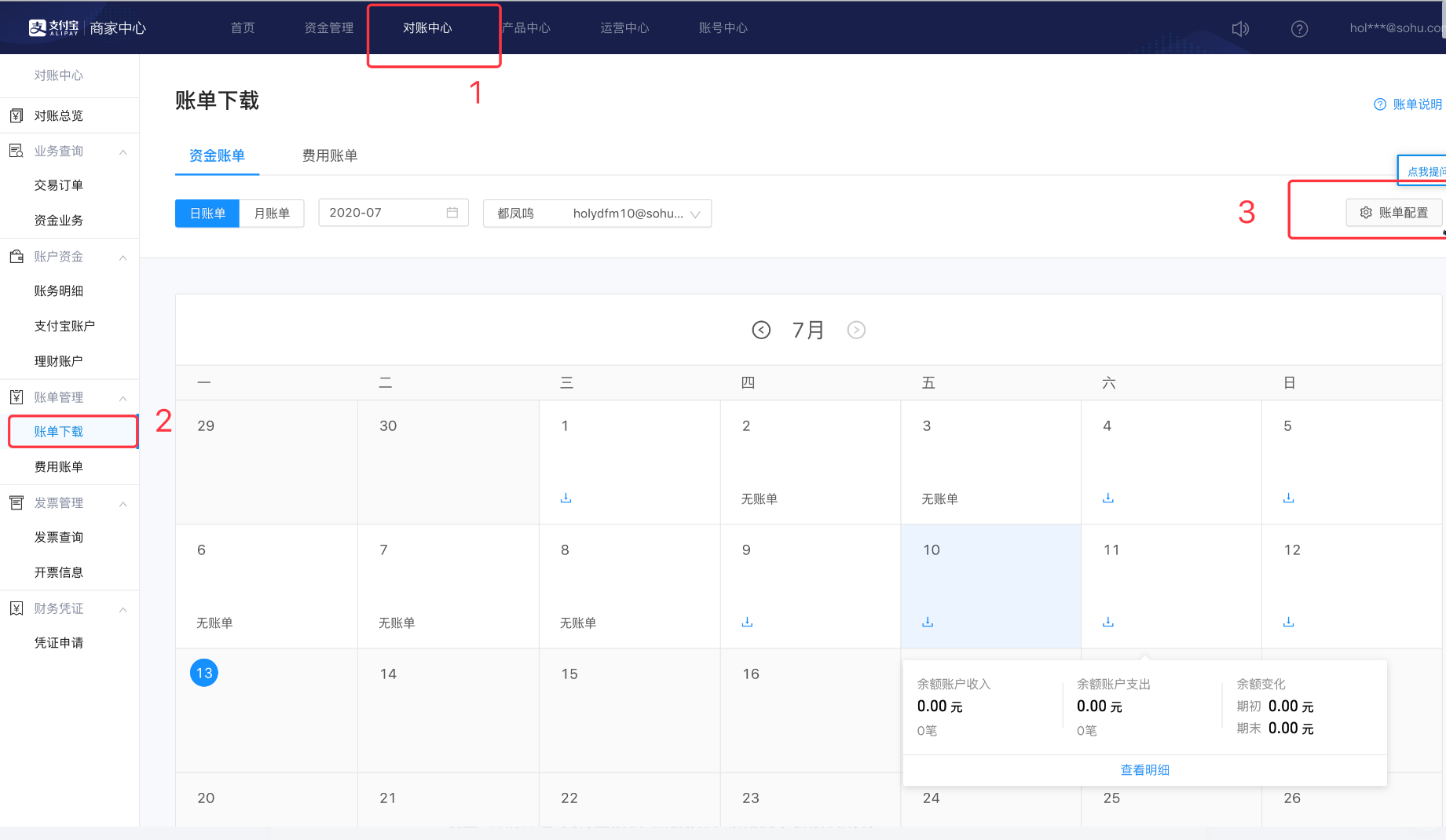Select the highlighted date 13
The width and height of the screenshot is (1446, 840).
[204, 673]
